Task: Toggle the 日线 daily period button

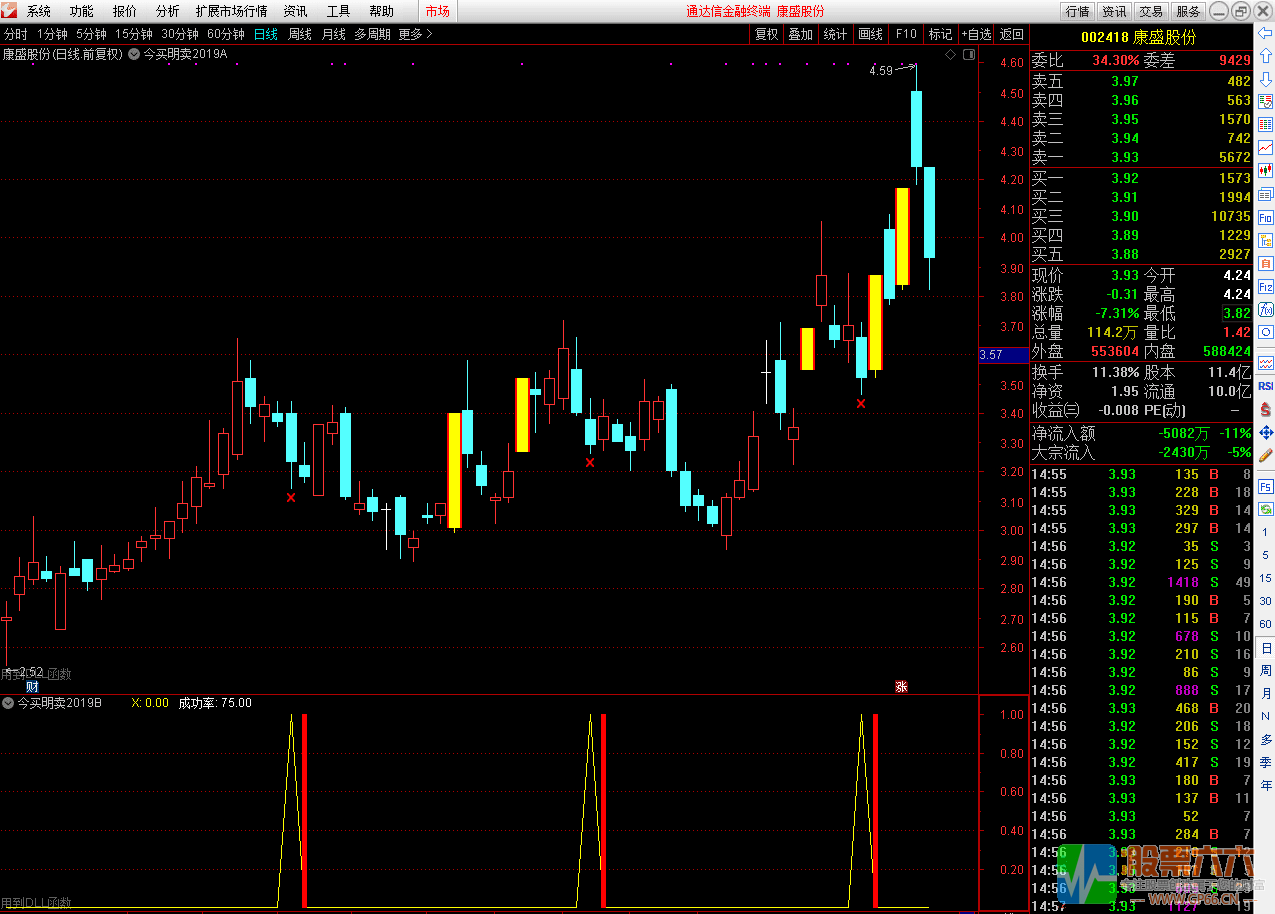Action: (x=266, y=34)
